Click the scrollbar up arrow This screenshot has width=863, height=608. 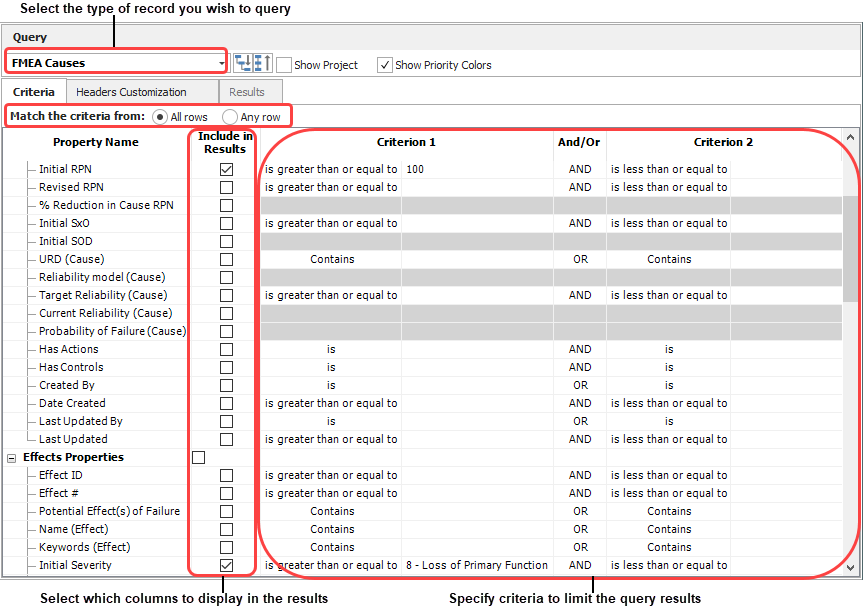click(x=851, y=138)
